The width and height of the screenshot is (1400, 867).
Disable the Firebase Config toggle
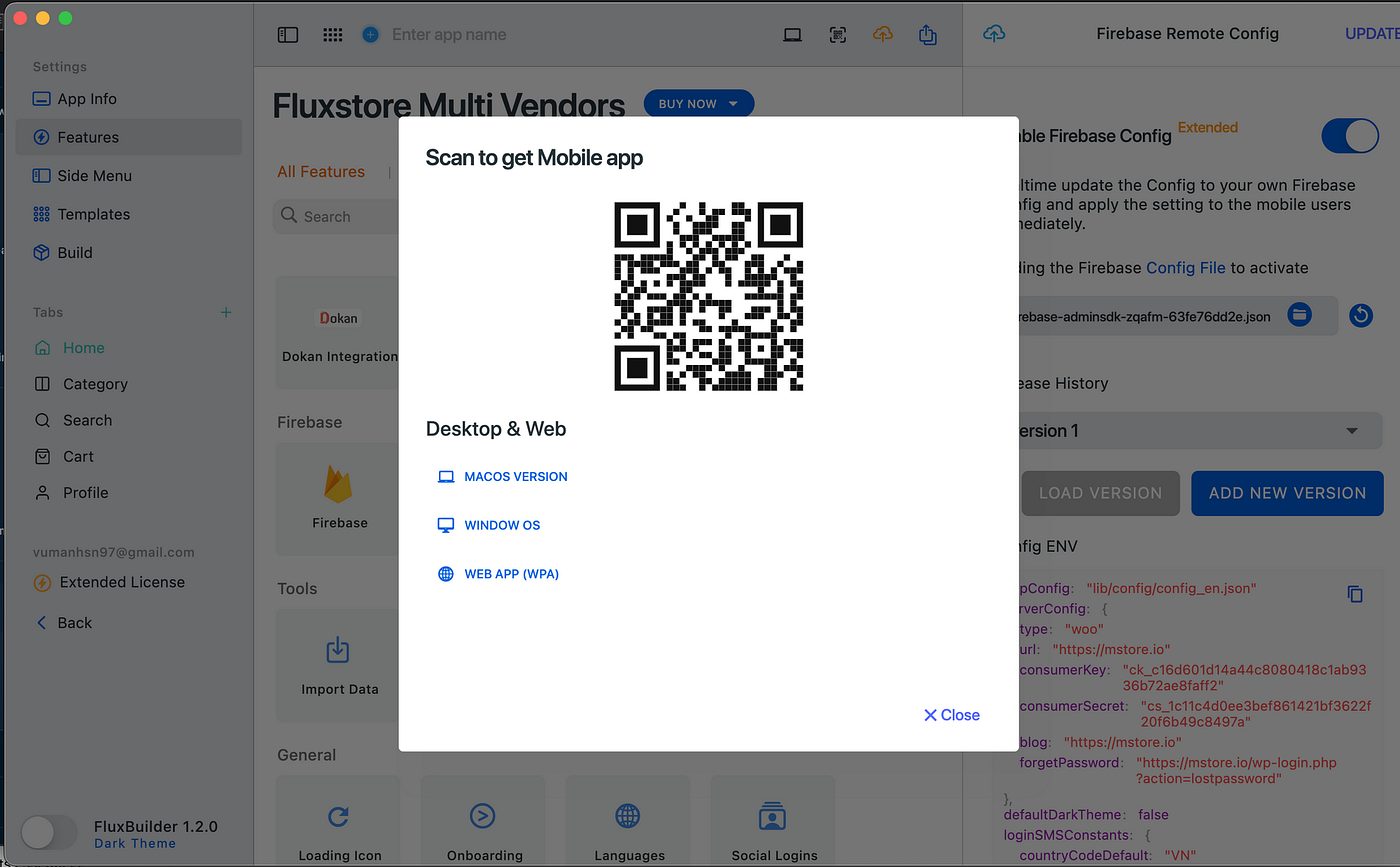pyautogui.click(x=1350, y=136)
